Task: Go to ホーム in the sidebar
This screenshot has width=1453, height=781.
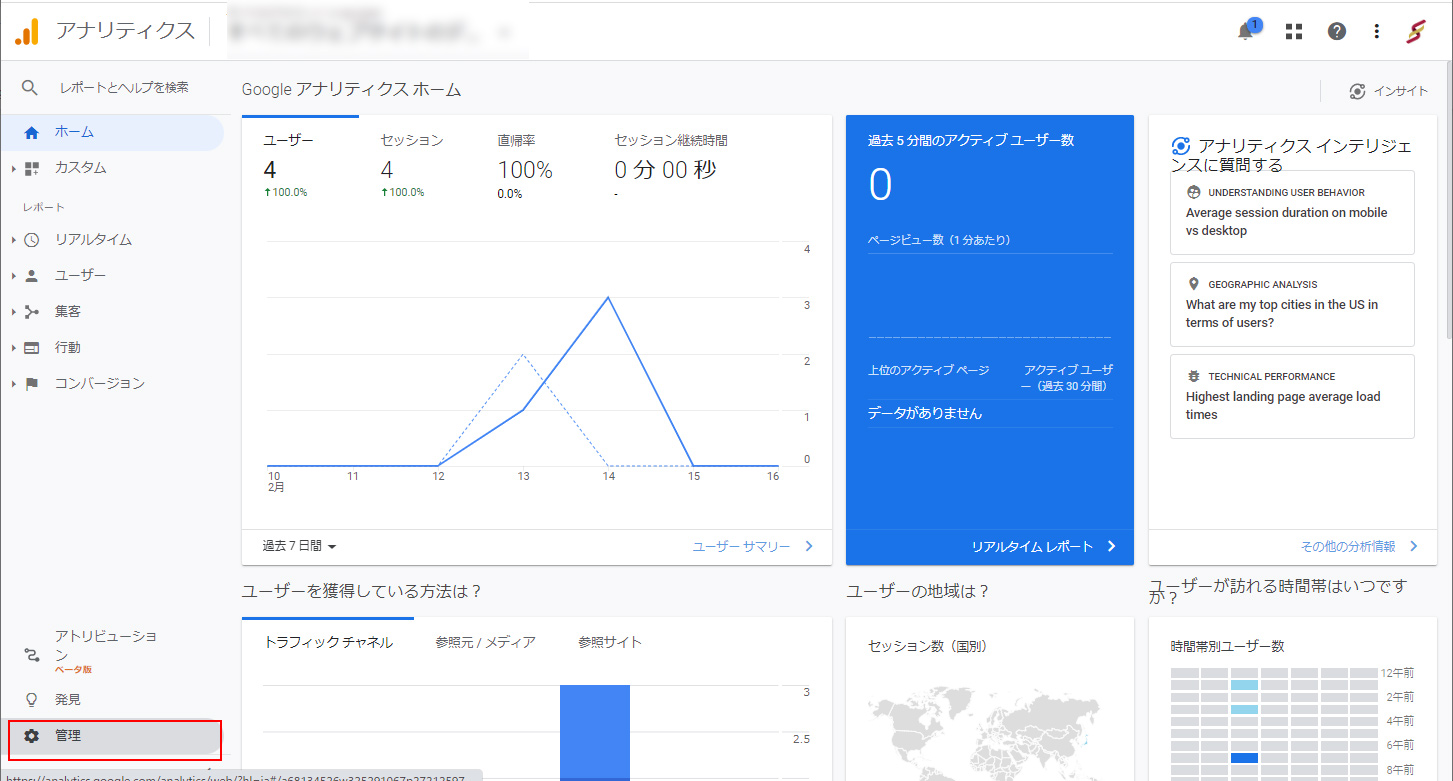Action: pyautogui.click(x=112, y=132)
